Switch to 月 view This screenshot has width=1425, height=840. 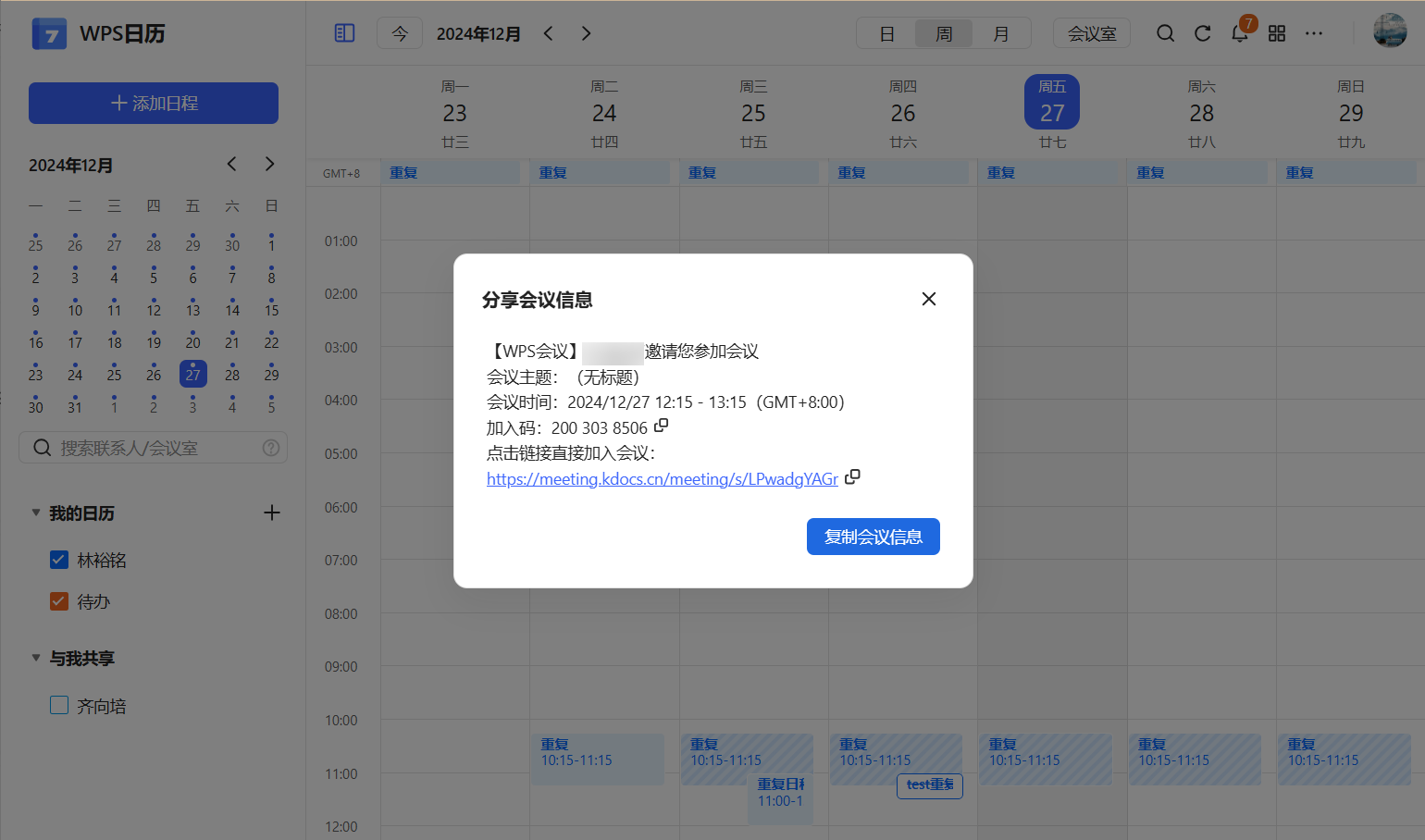(x=1001, y=33)
